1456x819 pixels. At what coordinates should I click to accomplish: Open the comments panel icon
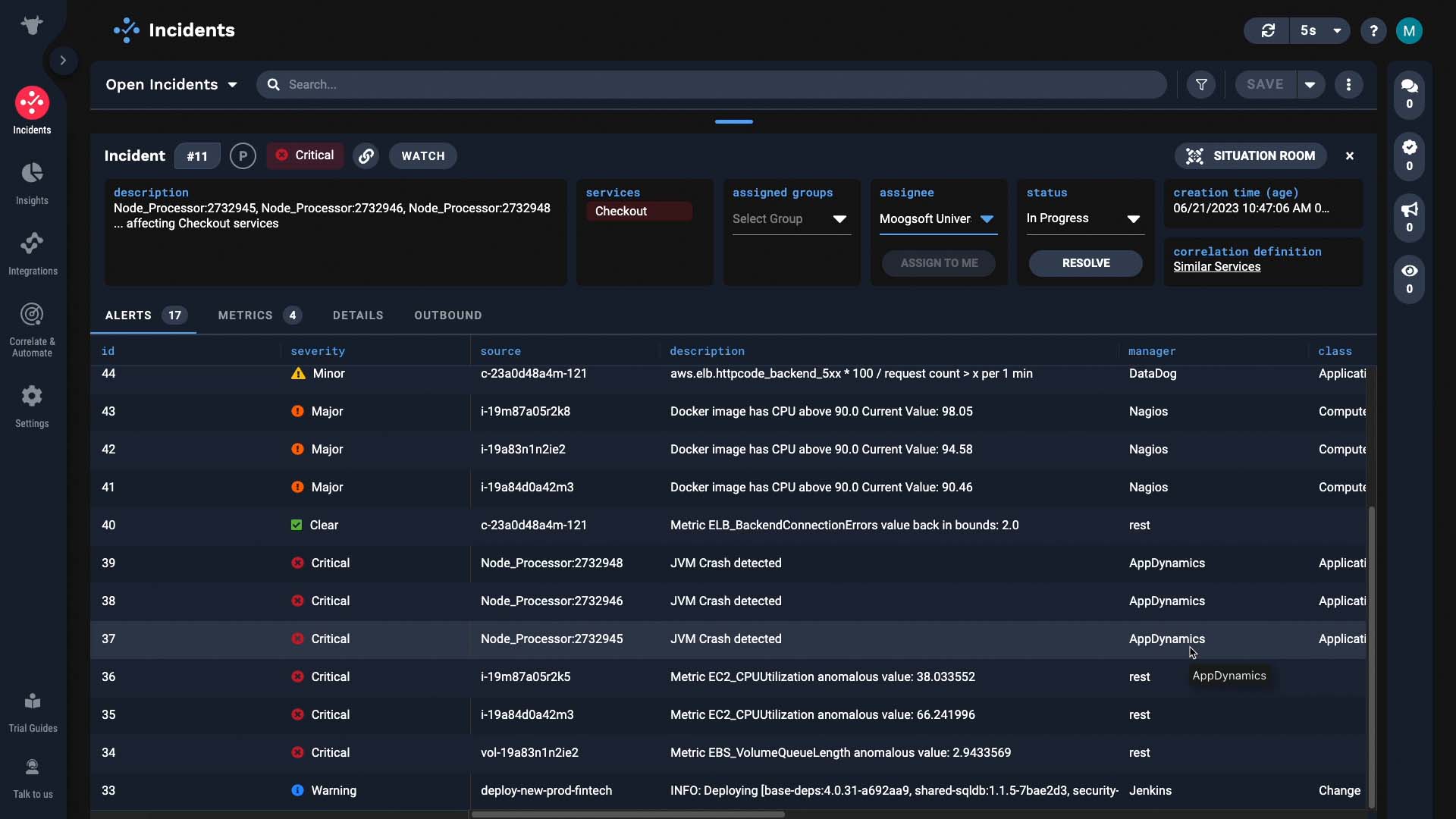1409,94
